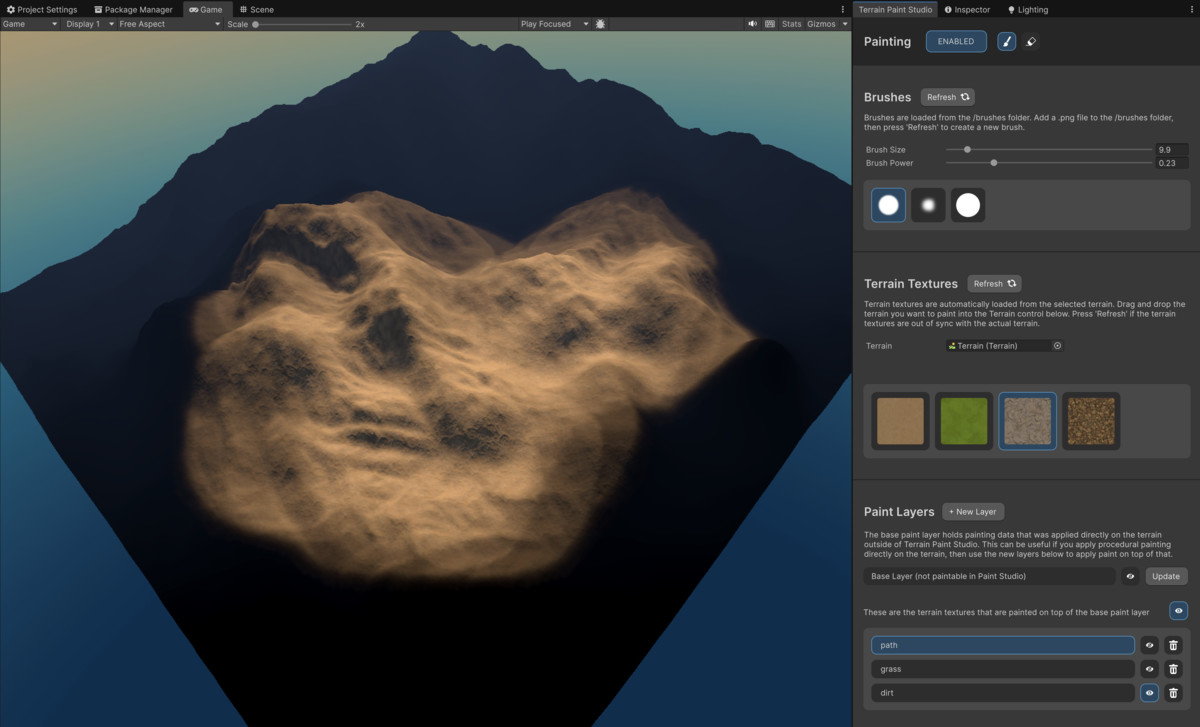Image resolution: width=1200 pixels, height=727 pixels.
Task: Toggle visibility of the path layer
Action: 1149,644
